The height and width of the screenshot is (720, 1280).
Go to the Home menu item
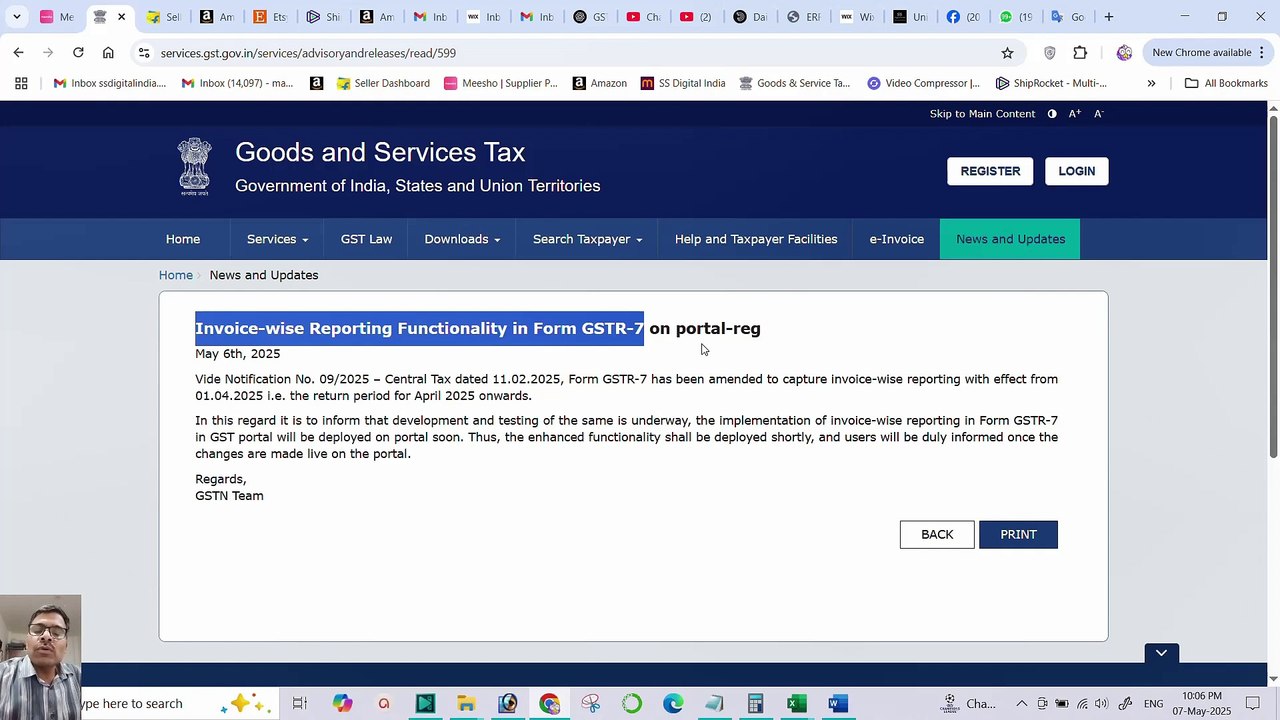pos(183,239)
